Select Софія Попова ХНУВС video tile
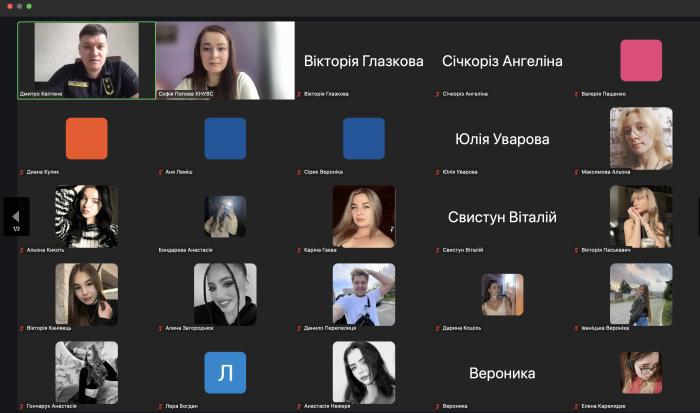This screenshot has height=413, width=700. click(225, 60)
